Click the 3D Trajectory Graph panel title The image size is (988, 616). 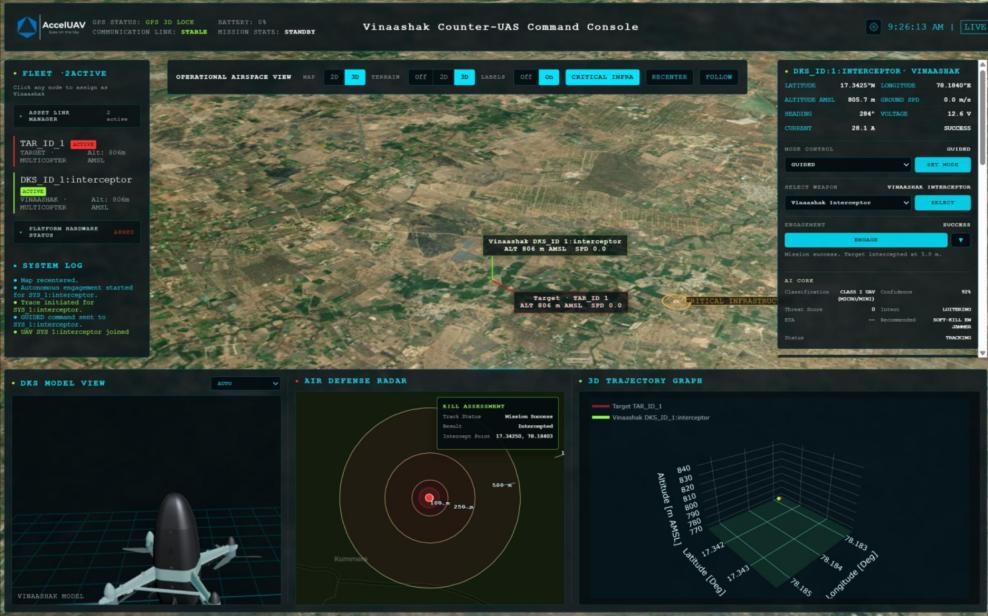645,380
